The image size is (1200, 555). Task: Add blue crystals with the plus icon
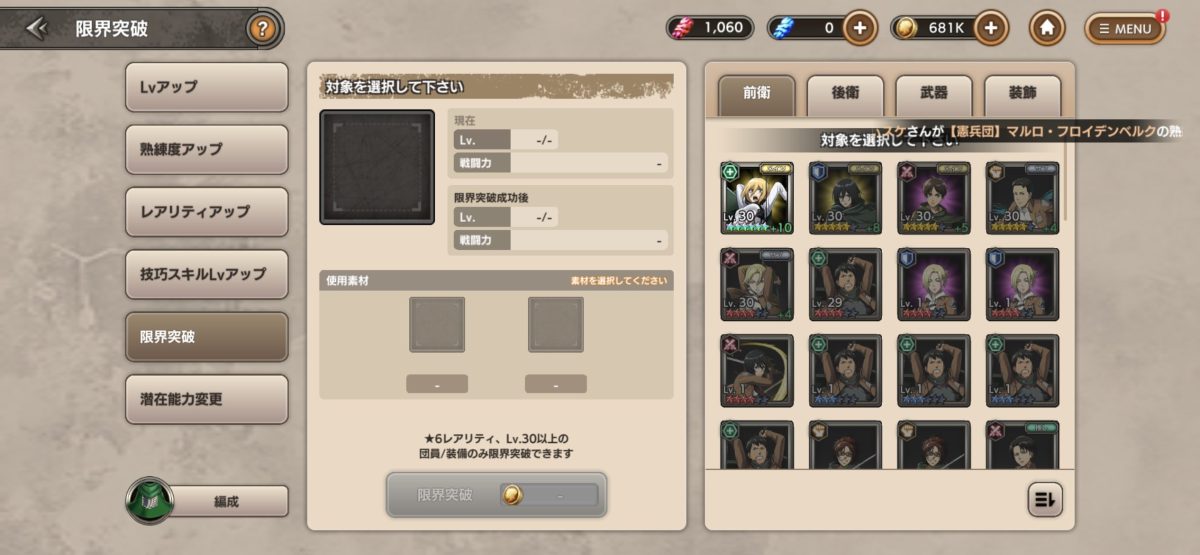[x=860, y=28]
